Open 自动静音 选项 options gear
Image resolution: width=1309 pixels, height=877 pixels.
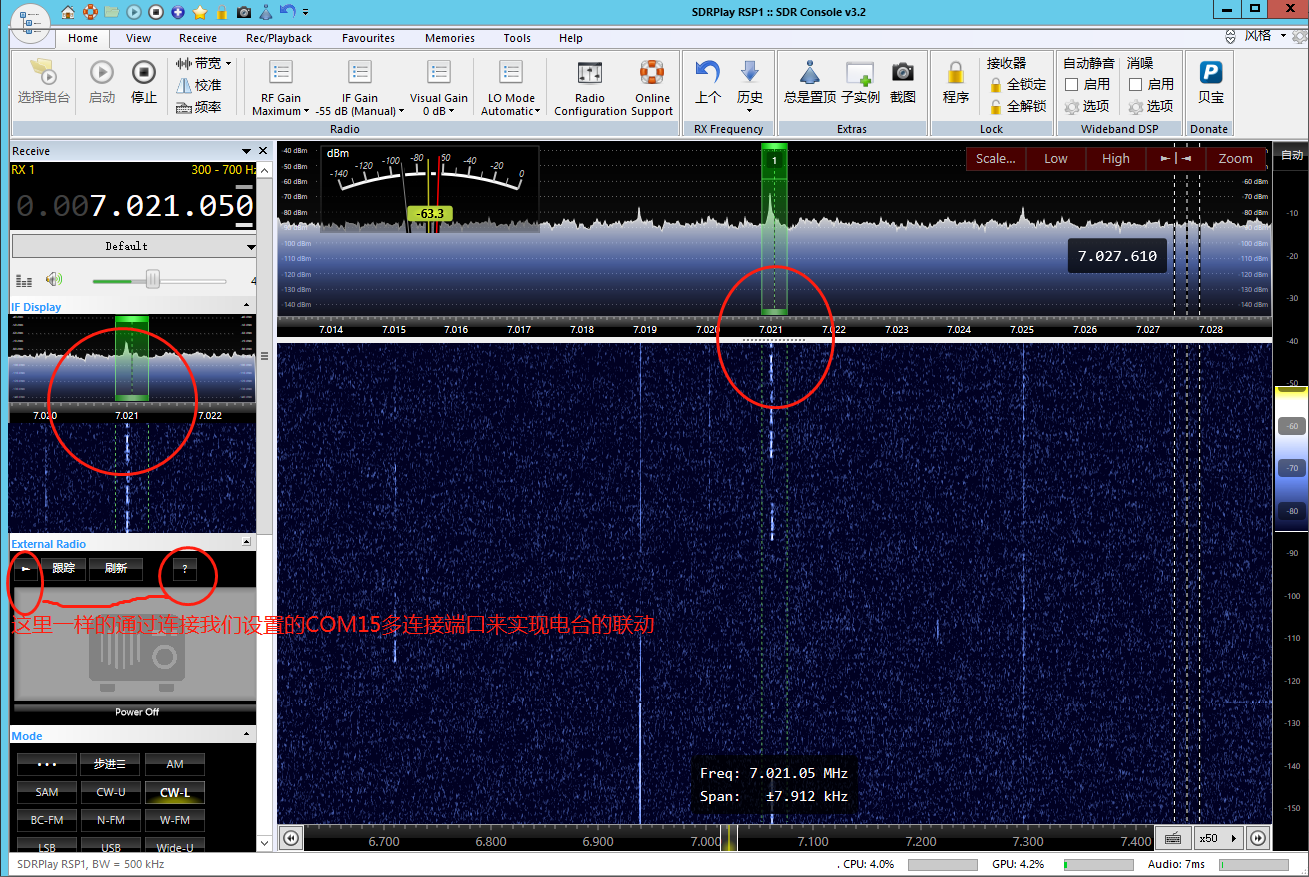pyautogui.click(x=1087, y=106)
